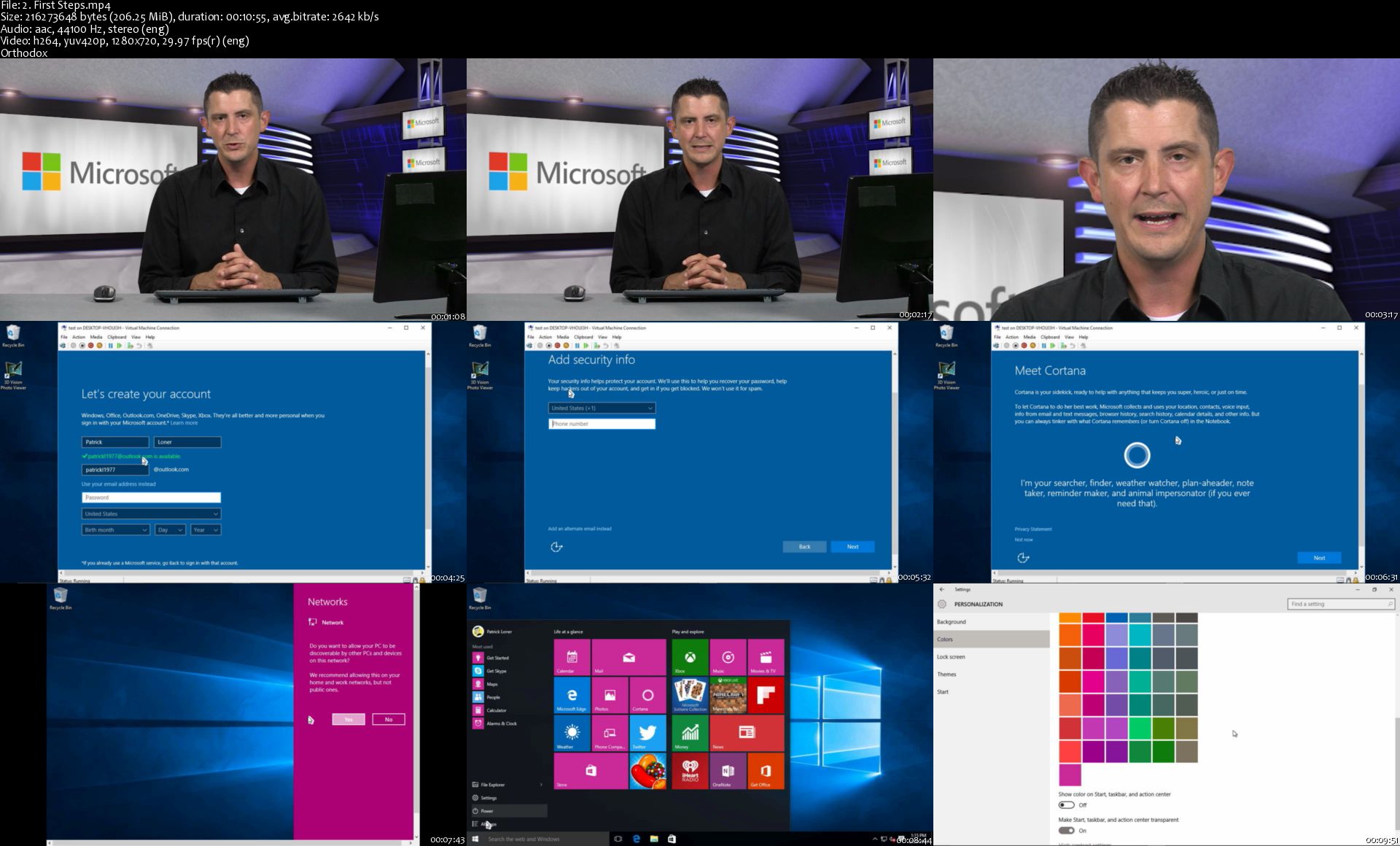The width and height of the screenshot is (1400, 846).
Task: Open the Flipboard tile
Action: tap(765, 695)
